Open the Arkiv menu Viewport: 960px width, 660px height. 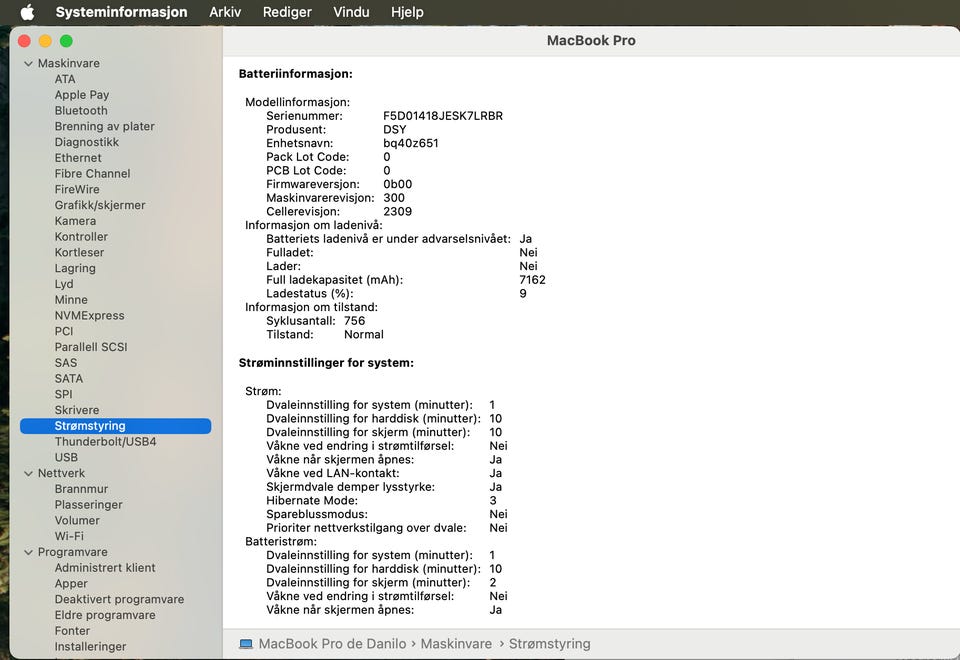(x=225, y=12)
